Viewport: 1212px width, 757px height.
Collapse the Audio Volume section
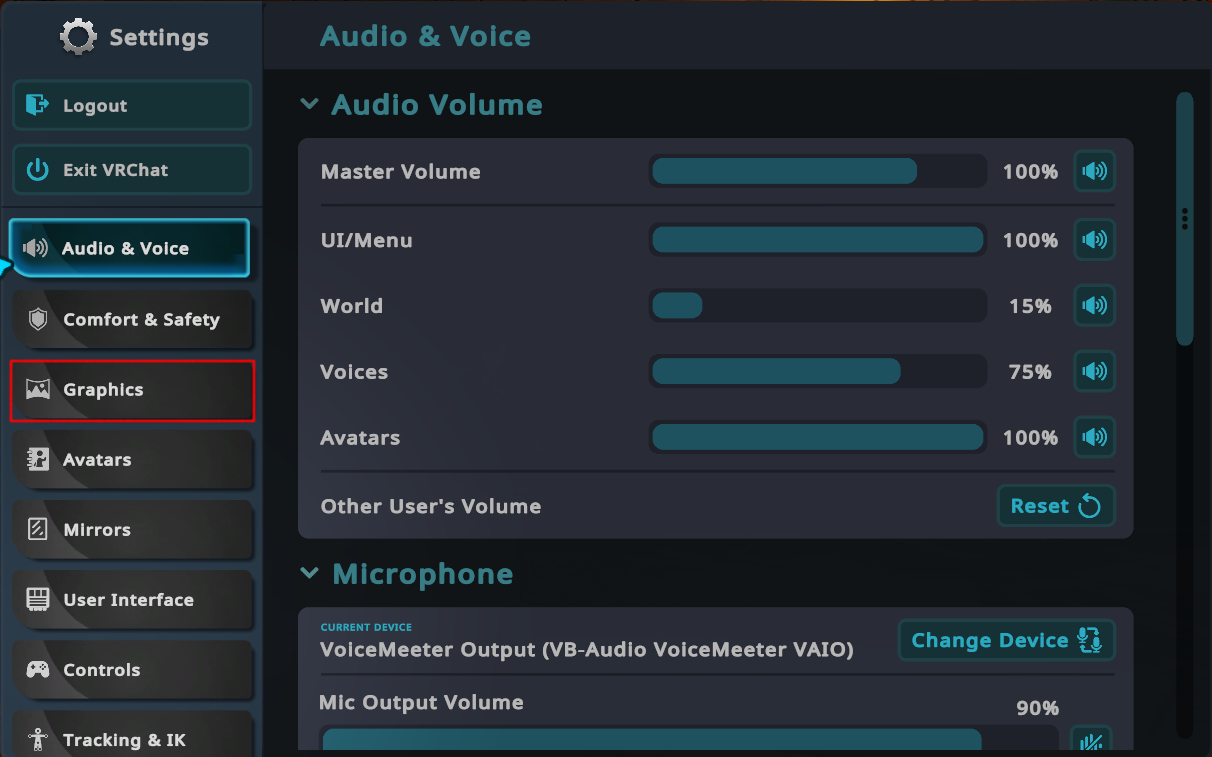(x=310, y=105)
